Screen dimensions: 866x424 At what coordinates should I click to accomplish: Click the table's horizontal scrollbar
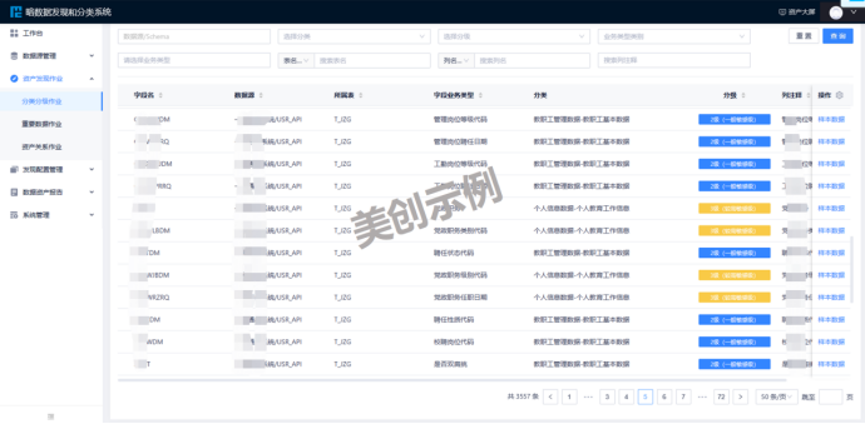[x=452, y=380]
